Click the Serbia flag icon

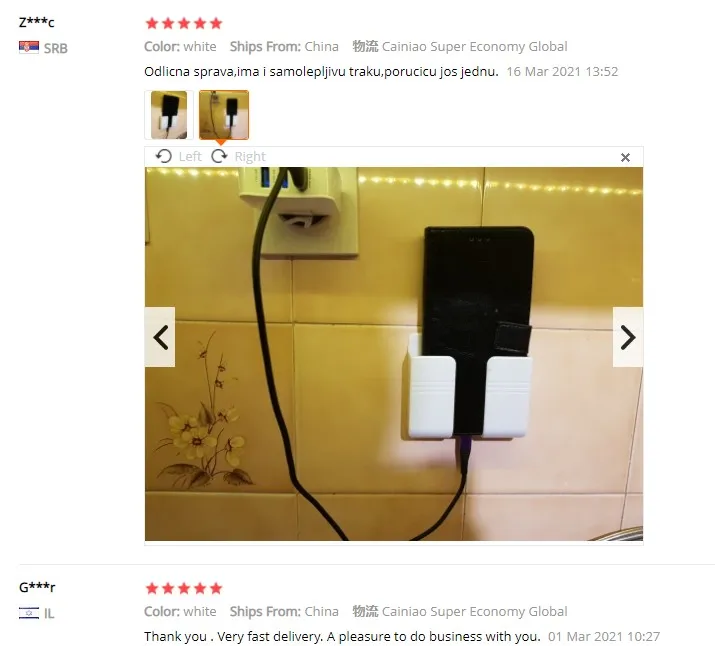29,47
